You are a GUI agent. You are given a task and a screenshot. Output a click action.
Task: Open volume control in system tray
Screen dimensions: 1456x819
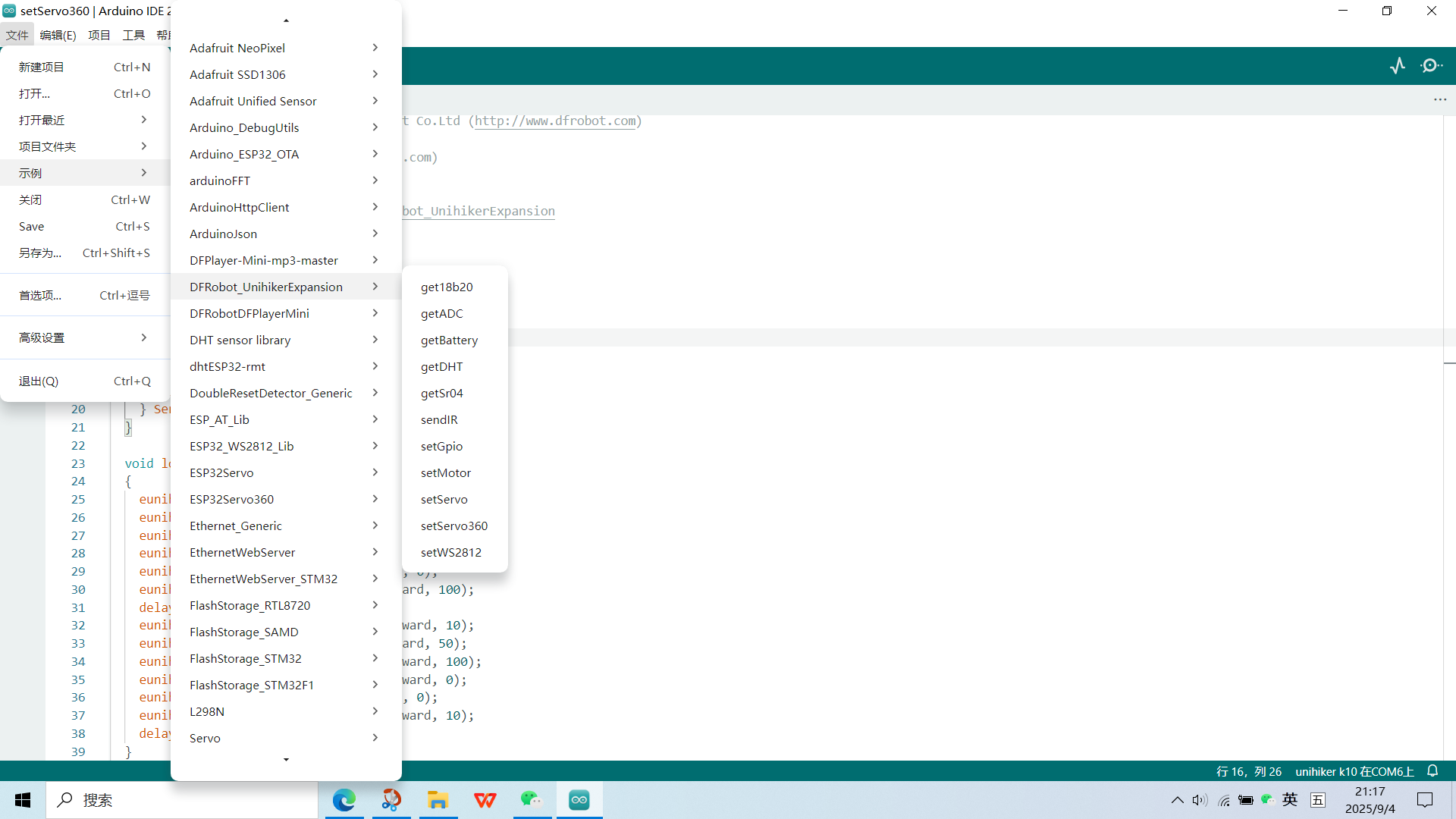[x=1200, y=800]
